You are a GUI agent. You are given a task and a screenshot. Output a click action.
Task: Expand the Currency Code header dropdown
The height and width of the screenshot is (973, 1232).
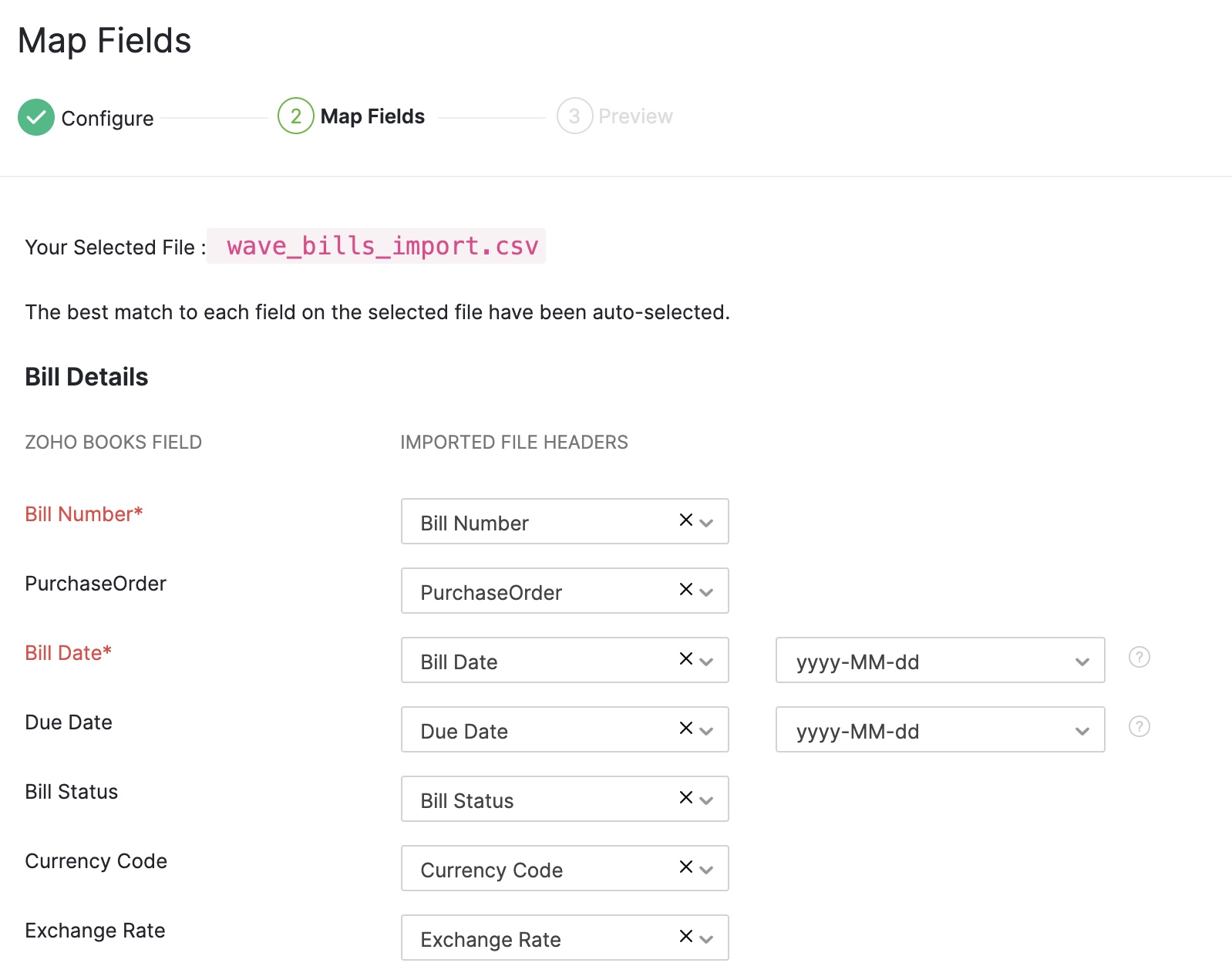click(706, 870)
